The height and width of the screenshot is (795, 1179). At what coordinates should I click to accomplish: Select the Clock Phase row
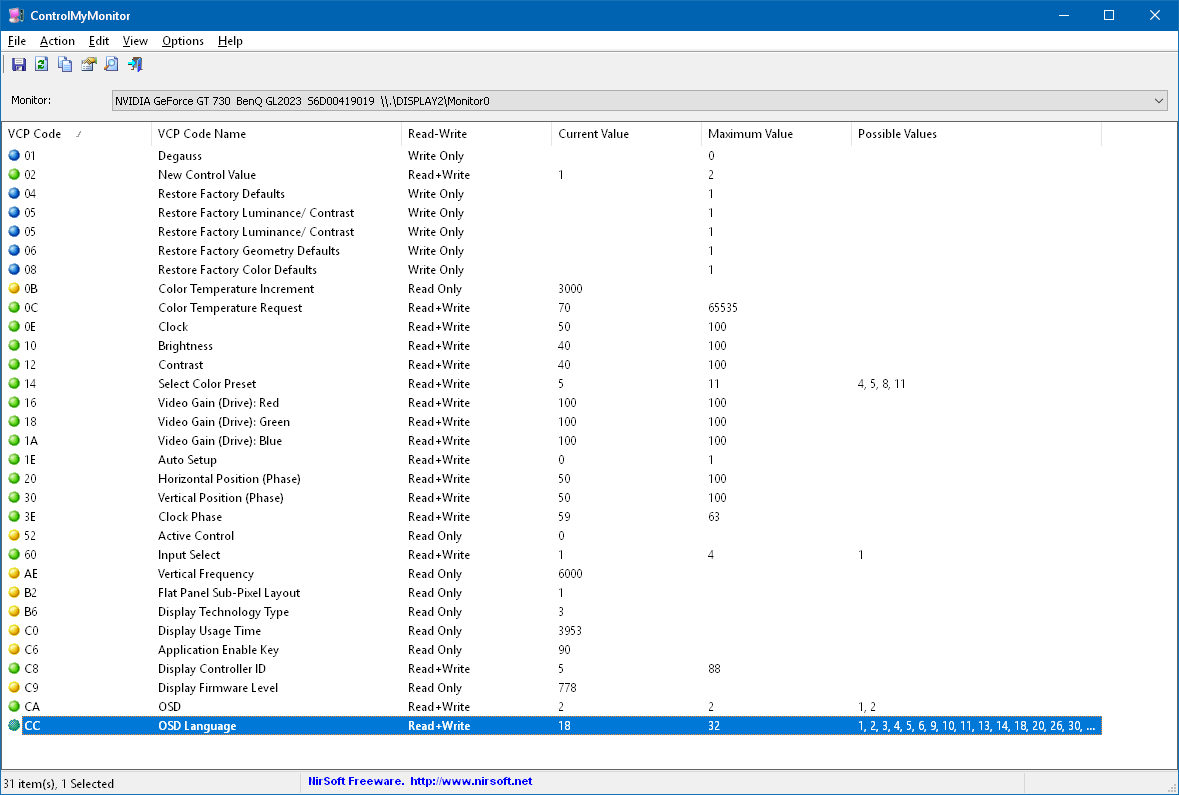pyautogui.click(x=553, y=517)
